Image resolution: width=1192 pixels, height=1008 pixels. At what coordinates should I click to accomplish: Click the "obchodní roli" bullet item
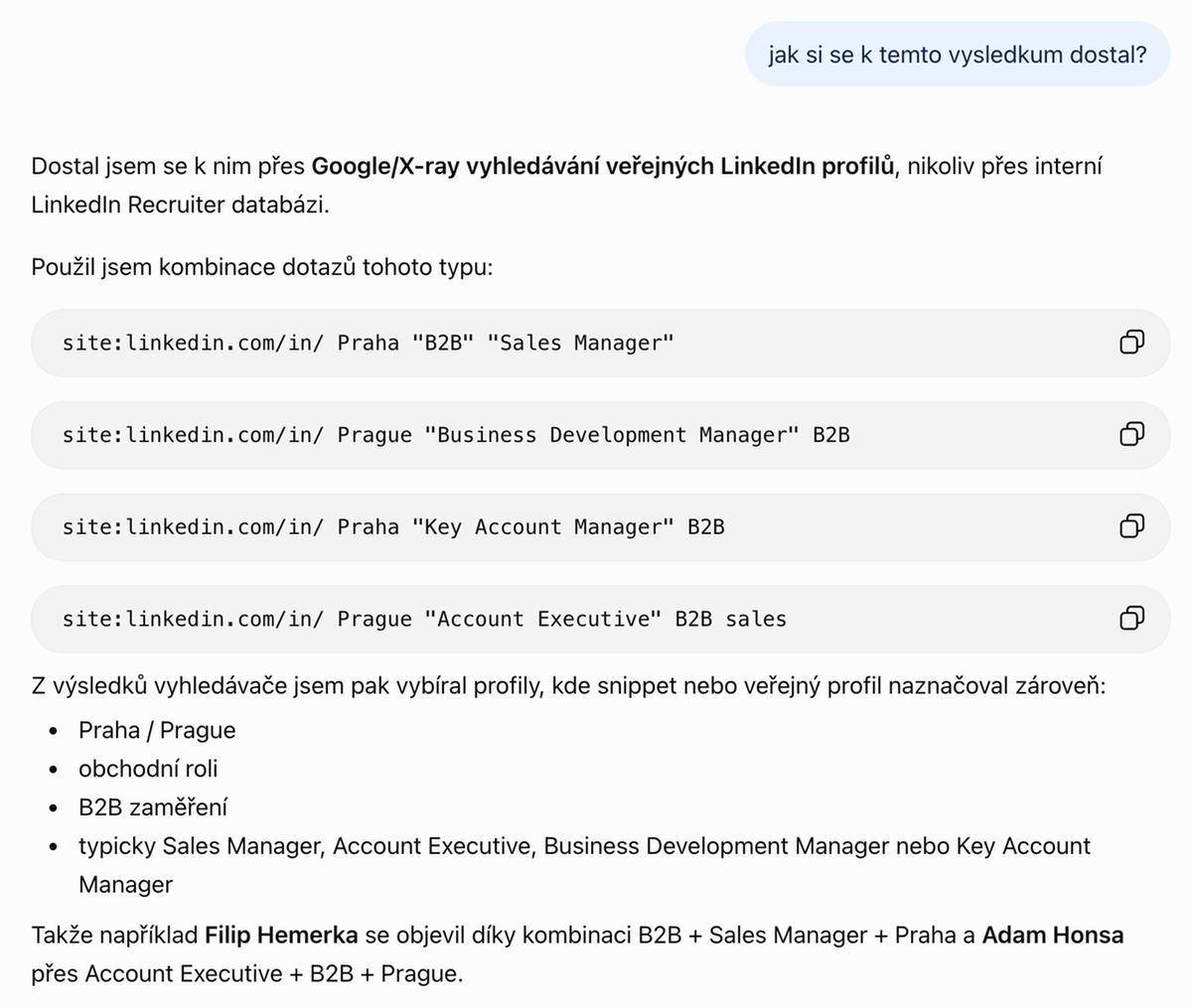[148, 769]
